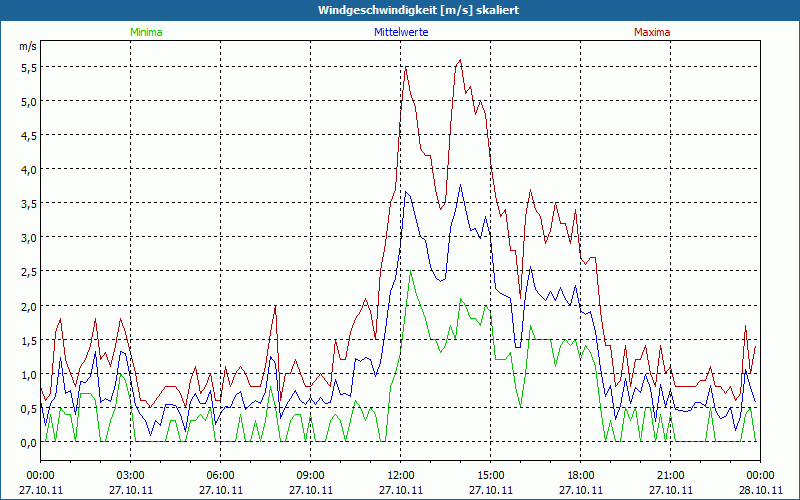This screenshot has height=500, width=800.
Task: Select the 4,0 y-axis value
Action: click(x=29, y=170)
